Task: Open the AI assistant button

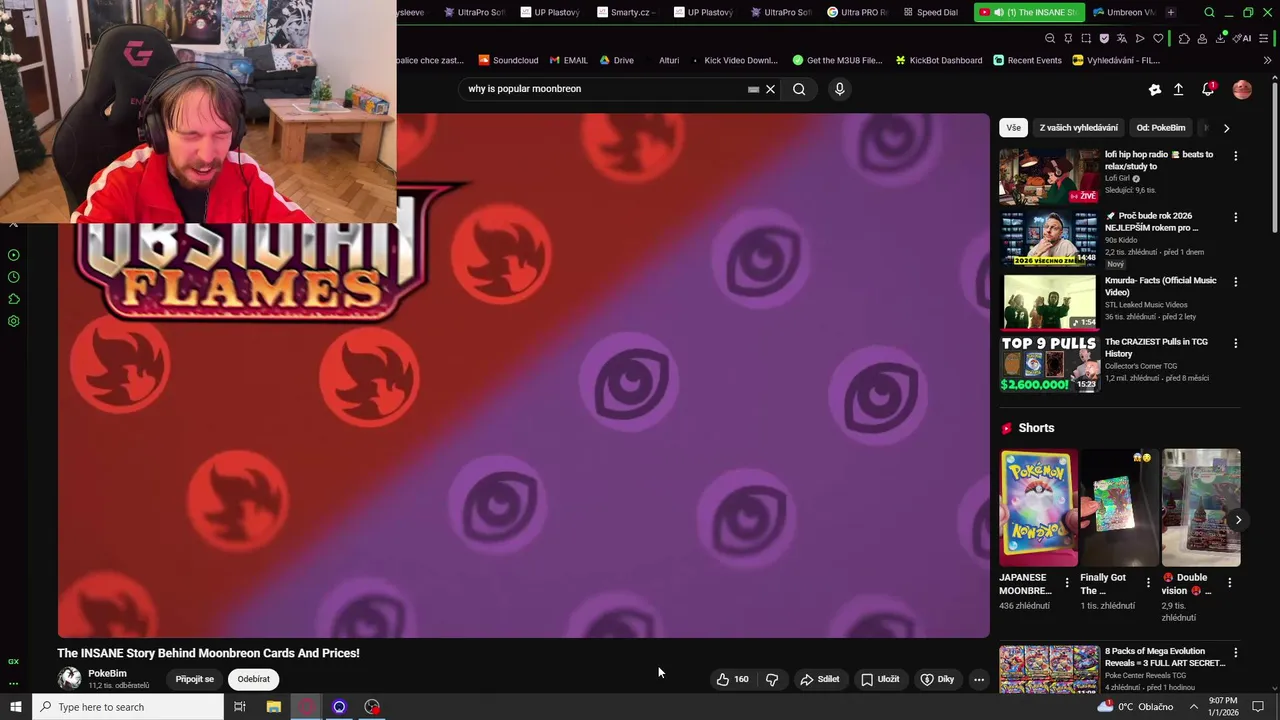Action: click(x=1242, y=38)
